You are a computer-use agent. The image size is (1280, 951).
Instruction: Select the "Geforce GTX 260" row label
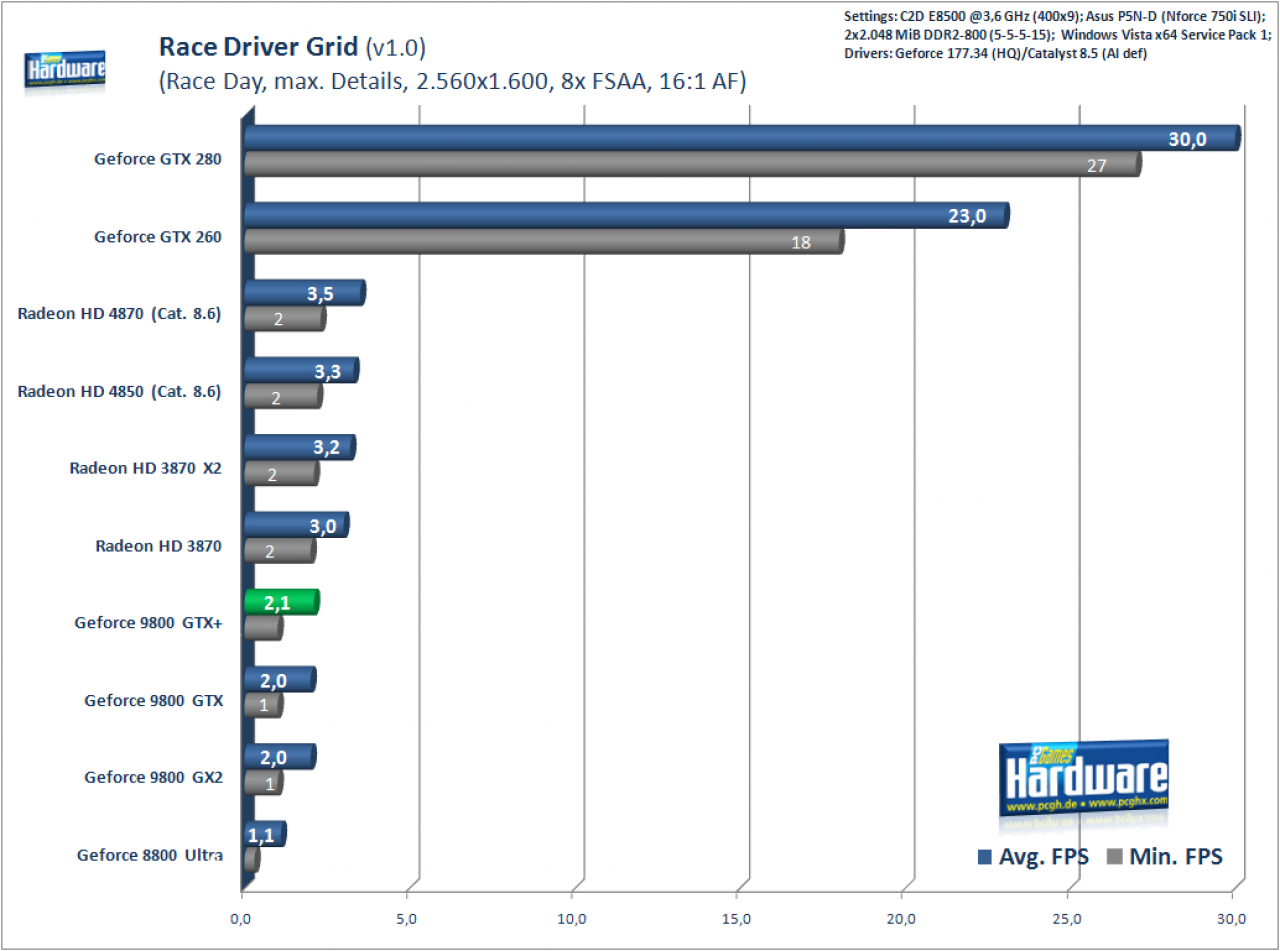tap(158, 237)
